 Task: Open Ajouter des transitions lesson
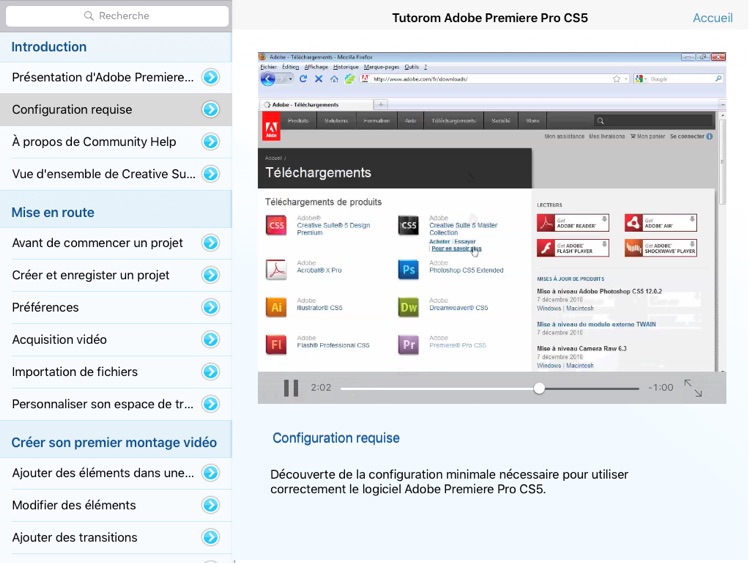tap(116, 537)
